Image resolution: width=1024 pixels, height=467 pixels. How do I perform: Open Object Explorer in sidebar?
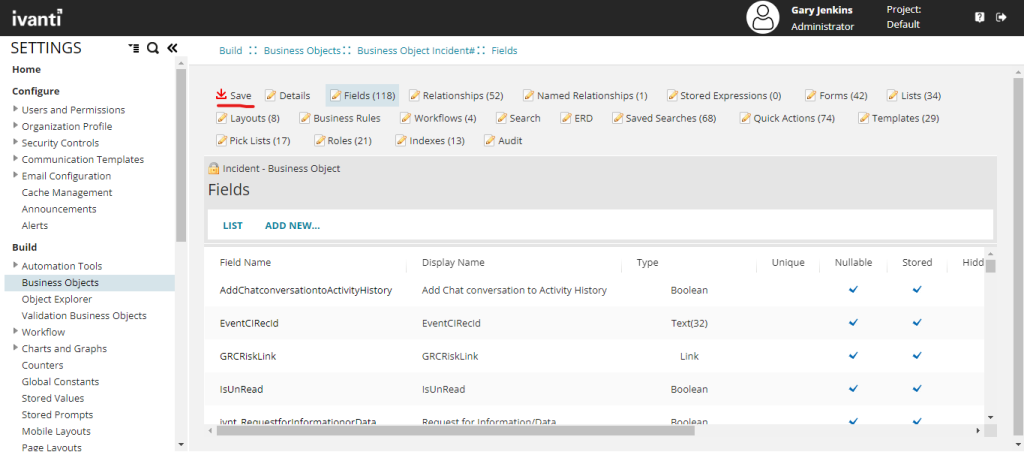coord(57,299)
